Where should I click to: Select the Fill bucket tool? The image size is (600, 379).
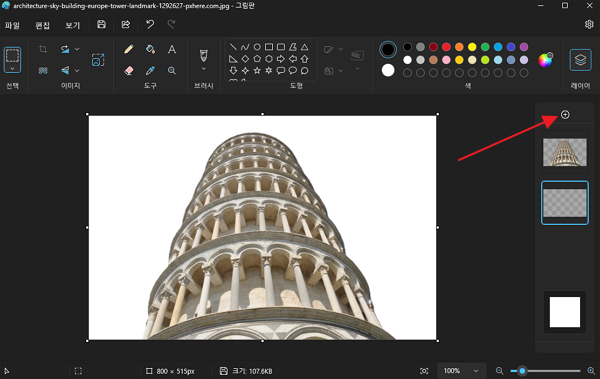[150, 49]
